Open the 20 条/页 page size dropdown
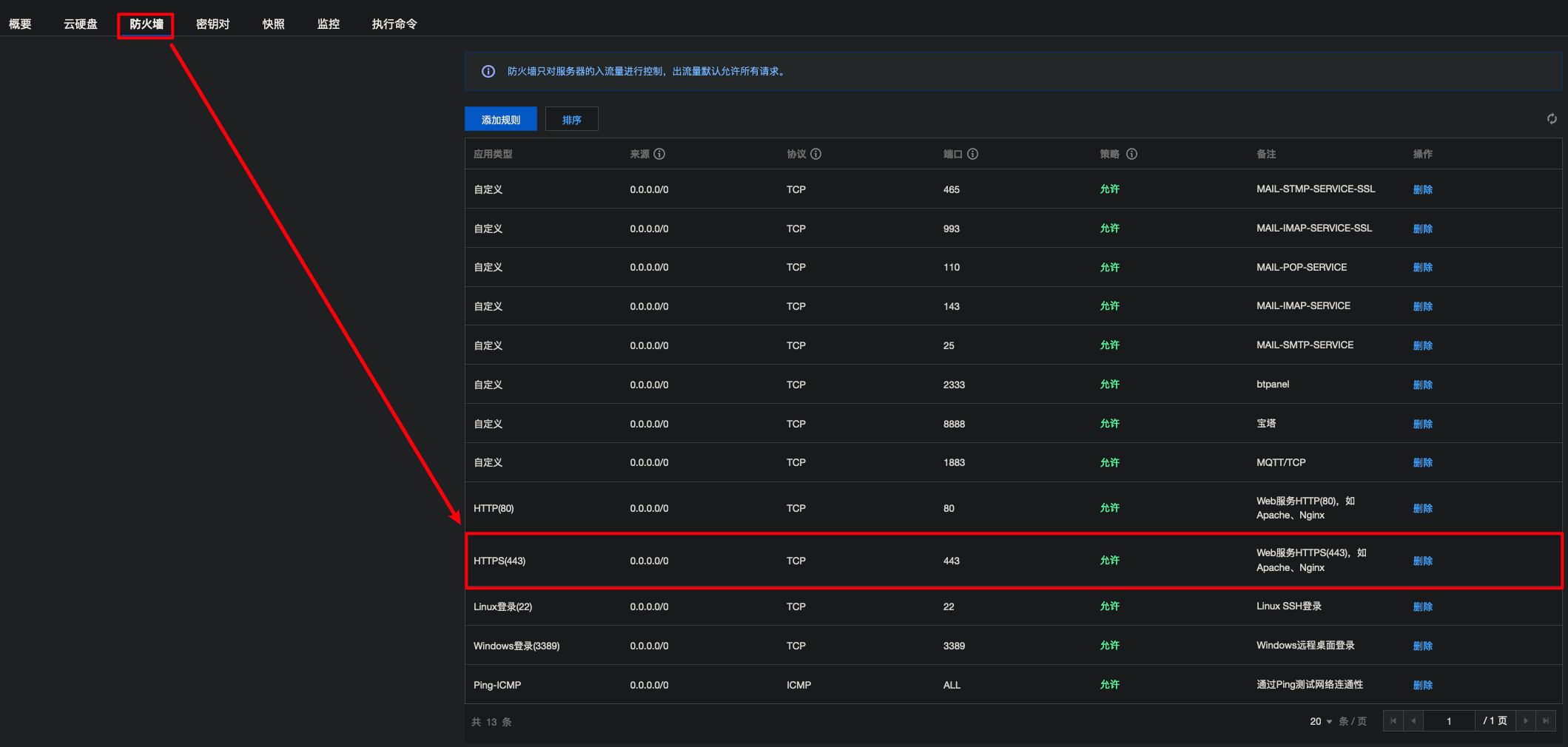Viewport: 1568px width, 747px height. coord(1322,722)
